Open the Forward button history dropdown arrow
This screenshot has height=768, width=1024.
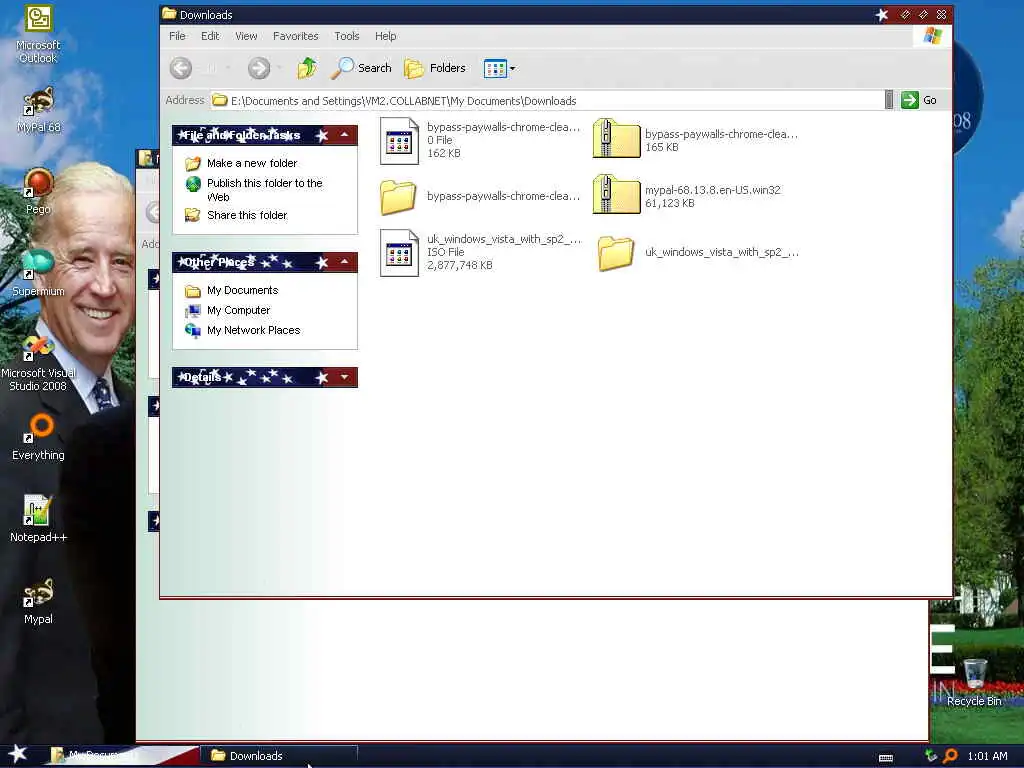pyautogui.click(x=280, y=68)
